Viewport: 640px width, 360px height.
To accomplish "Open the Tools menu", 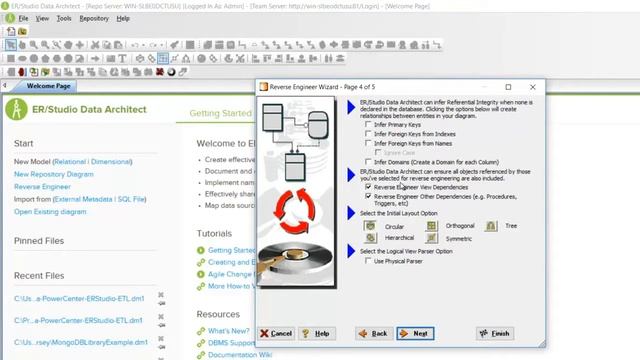I will pos(64,18).
